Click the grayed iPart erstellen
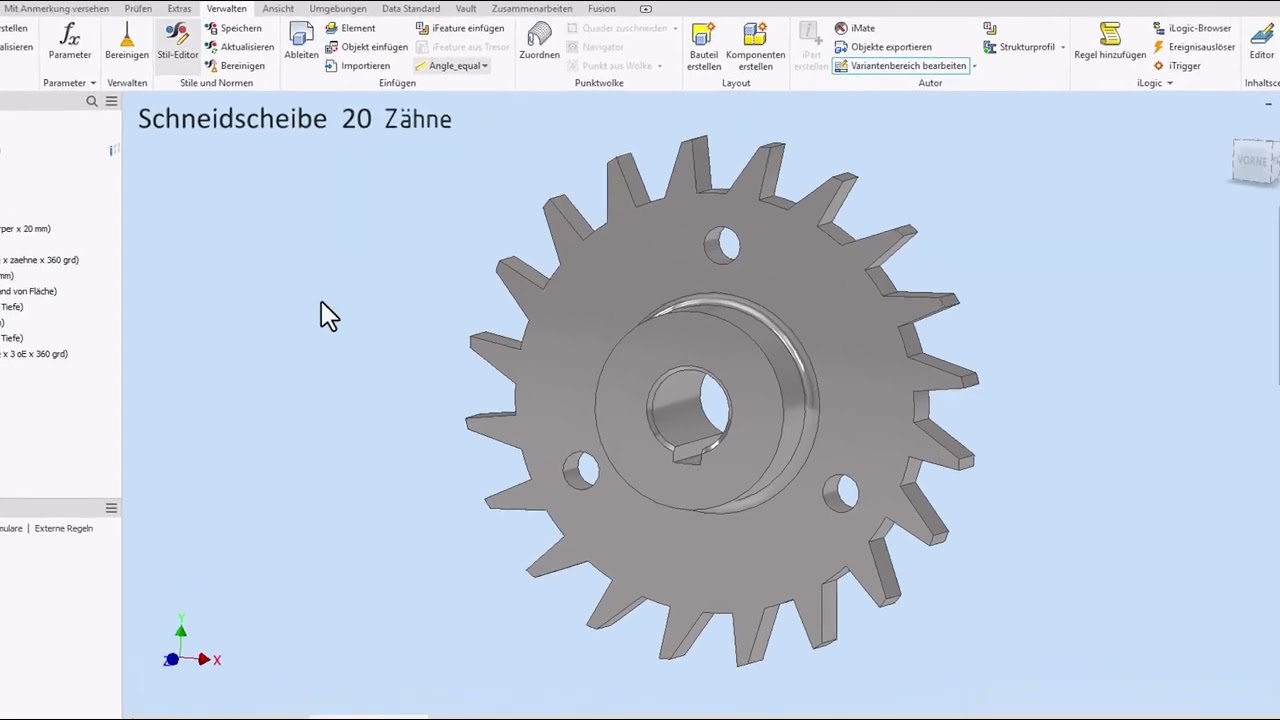This screenshot has width=1280, height=720. click(x=811, y=47)
